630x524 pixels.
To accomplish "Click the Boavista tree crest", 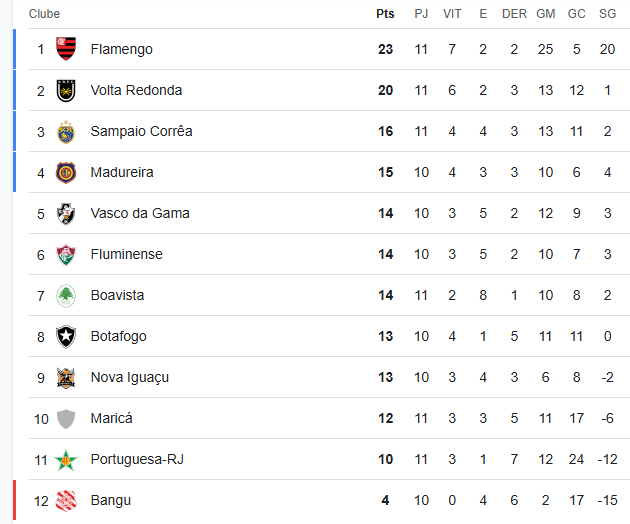I will click(66, 296).
